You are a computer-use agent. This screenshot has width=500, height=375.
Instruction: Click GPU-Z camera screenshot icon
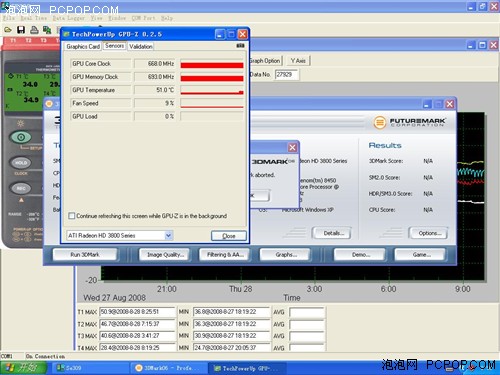[x=240, y=46]
